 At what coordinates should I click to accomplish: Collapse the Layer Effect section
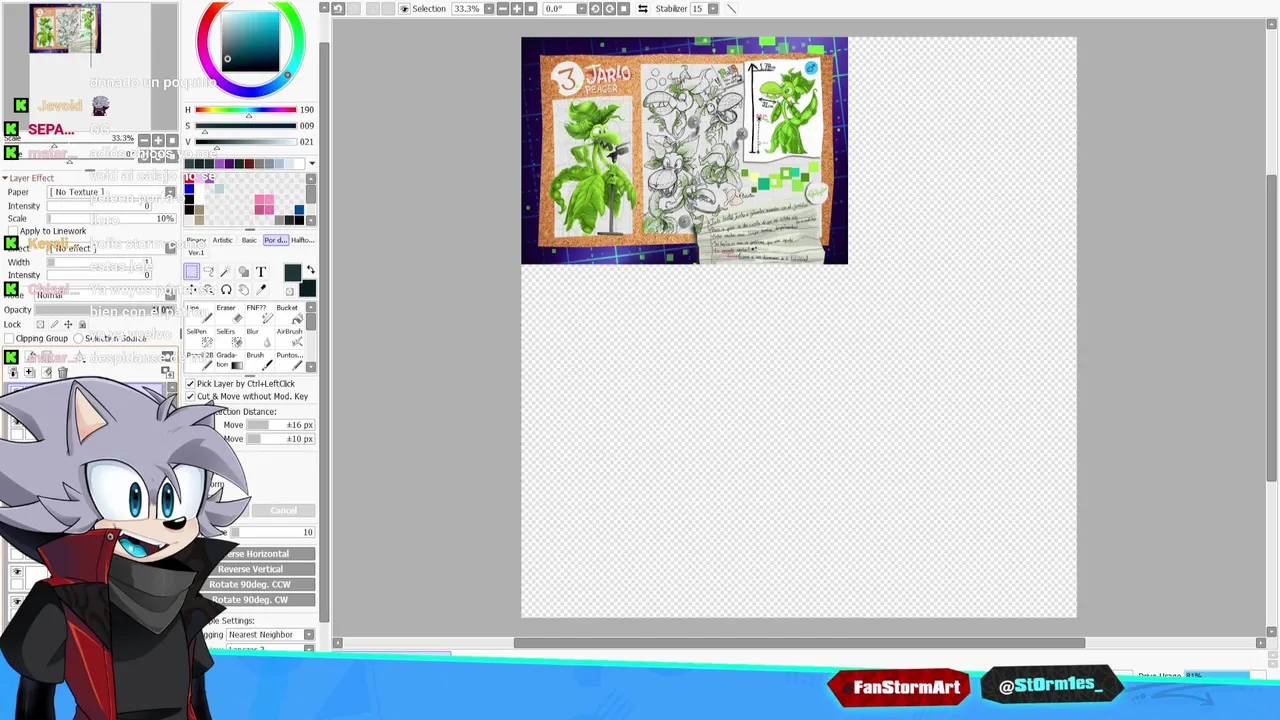(5, 178)
